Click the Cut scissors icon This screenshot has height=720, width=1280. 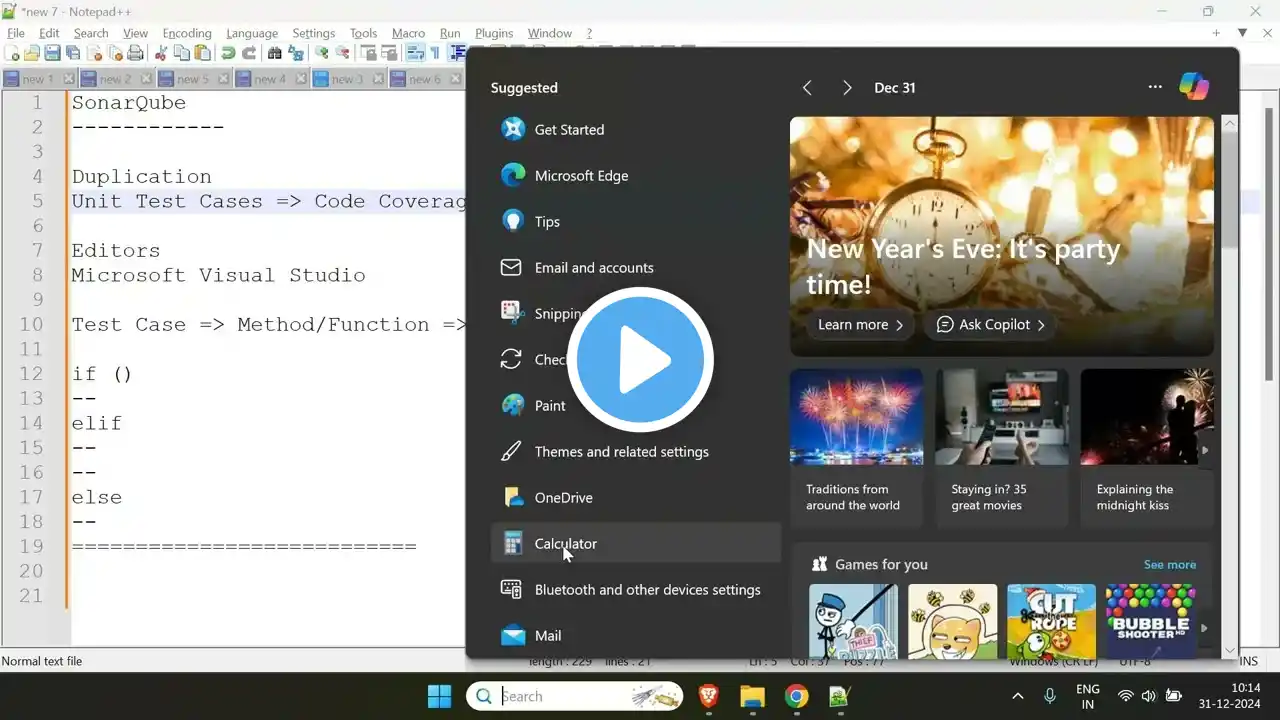pyautogui.click(x=160, y=53)
